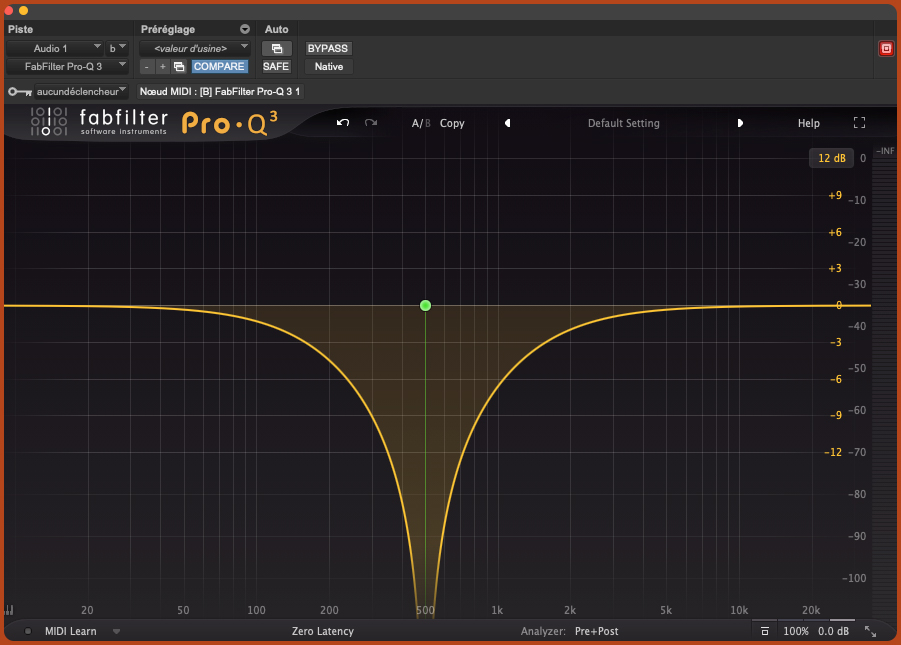Open the valeur d'usine preset dropdown
Screen dimensions: 901x645
click(x=194, y=48)
